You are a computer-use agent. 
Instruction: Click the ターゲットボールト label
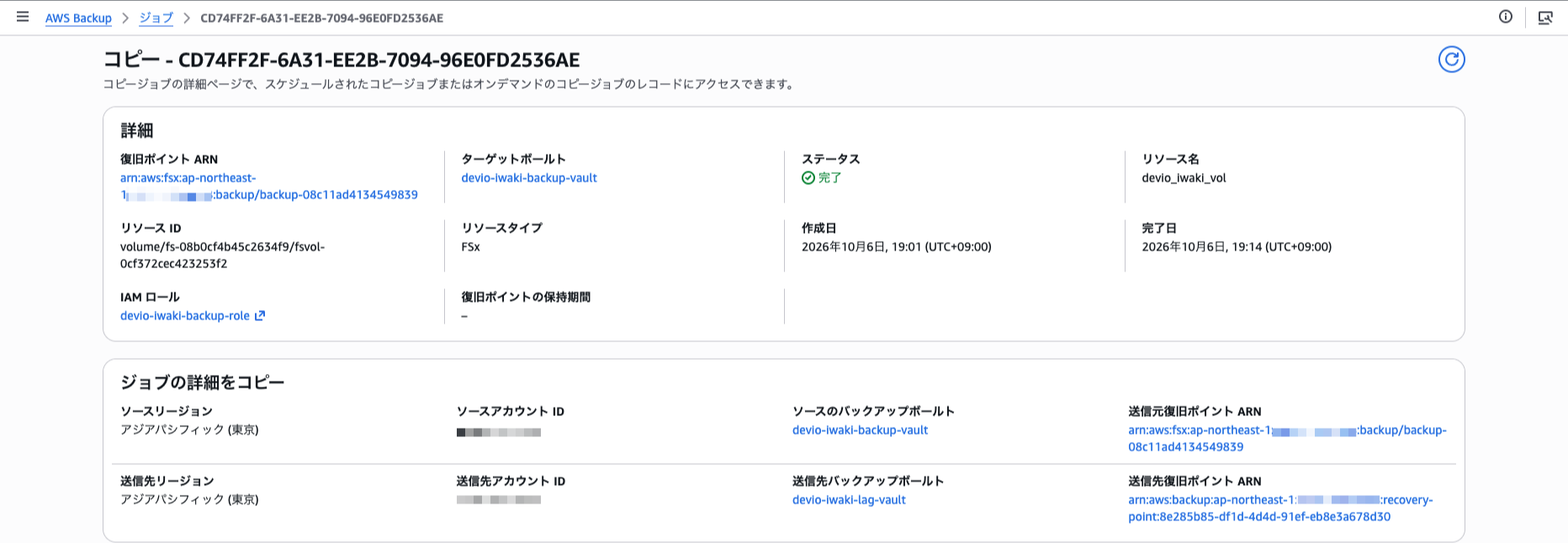click(513, 160)
